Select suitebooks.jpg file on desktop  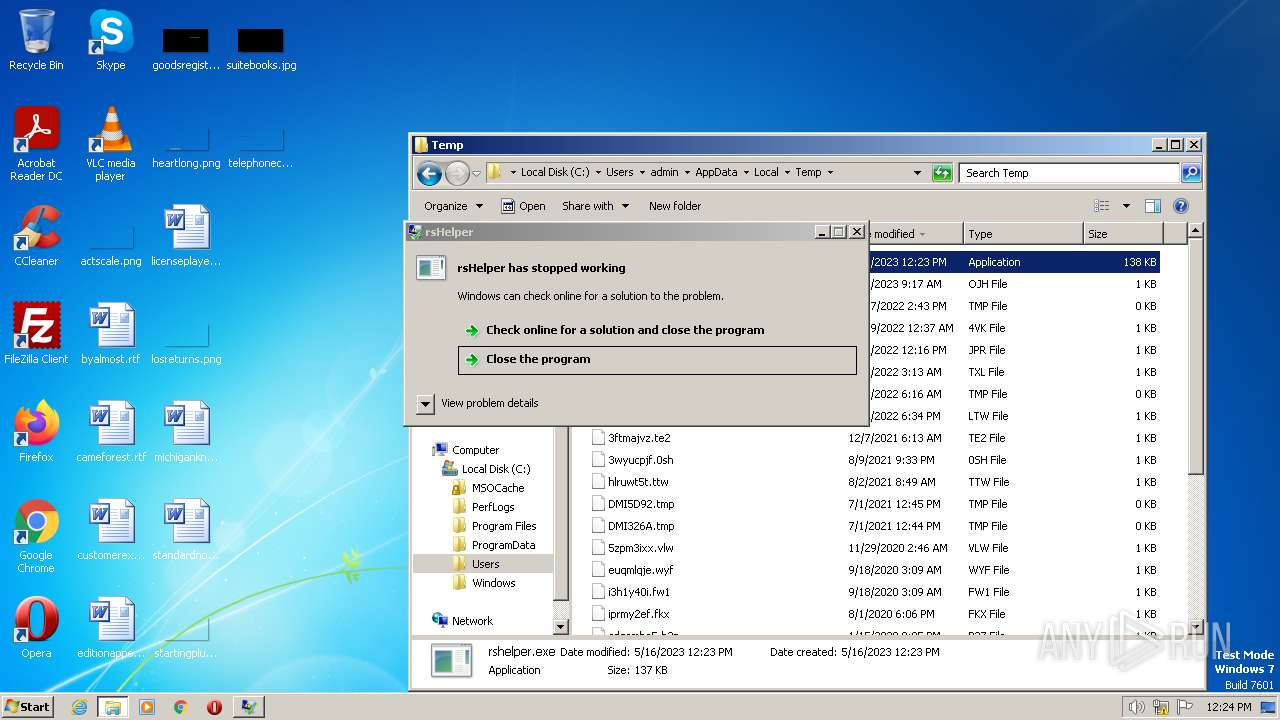[x=261, y=49]
